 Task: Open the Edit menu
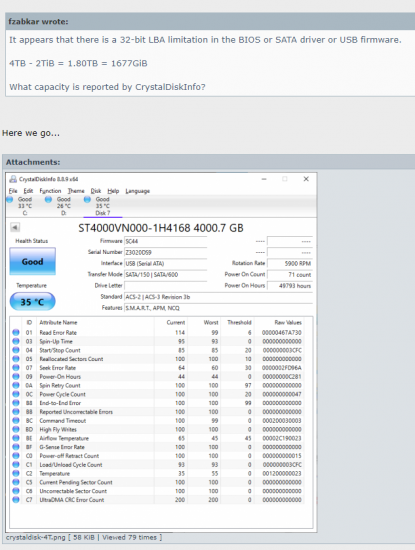[28, 191]
